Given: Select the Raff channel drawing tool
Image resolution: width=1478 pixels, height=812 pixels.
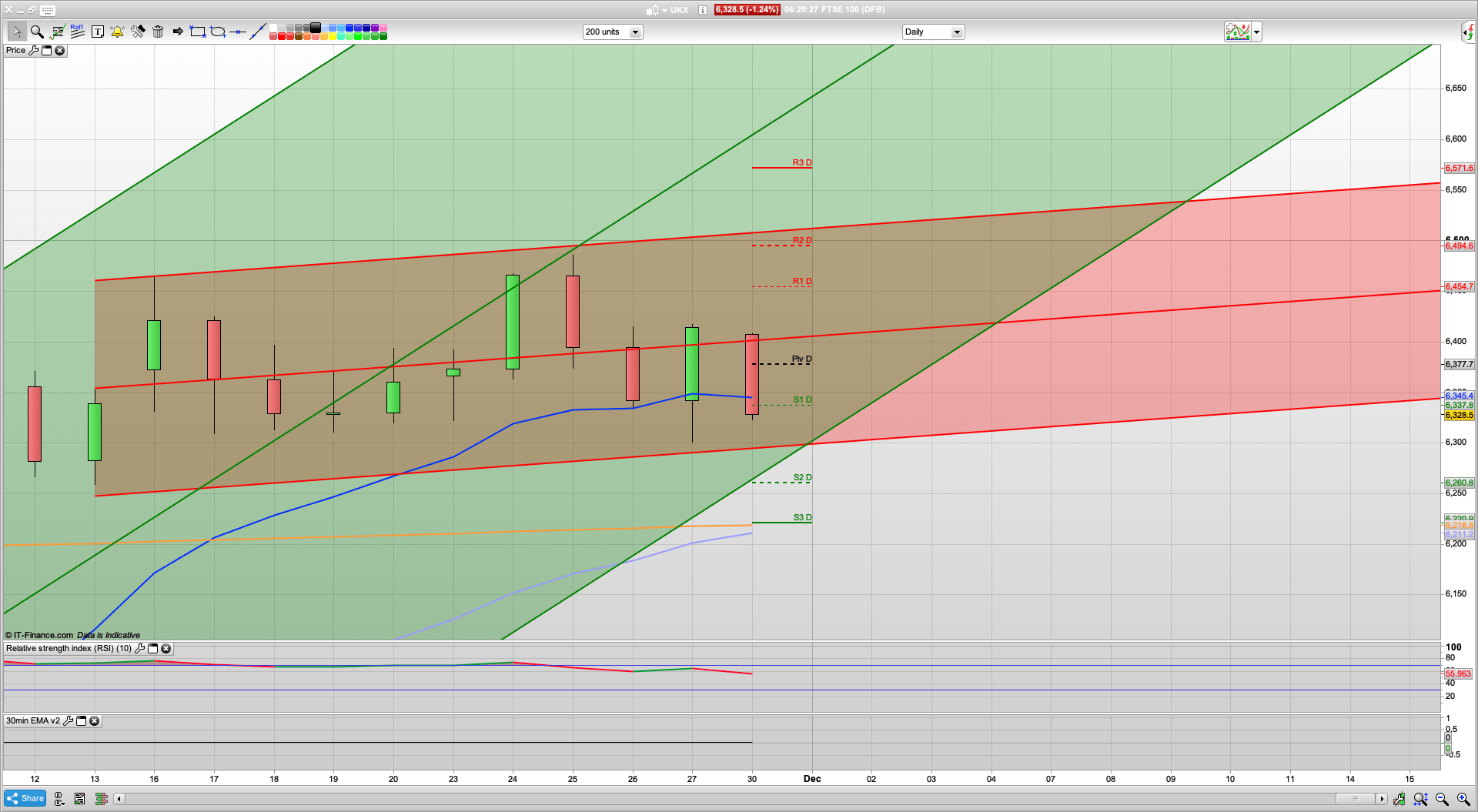Looking at the screenshot, I should (x=76, y=32).
